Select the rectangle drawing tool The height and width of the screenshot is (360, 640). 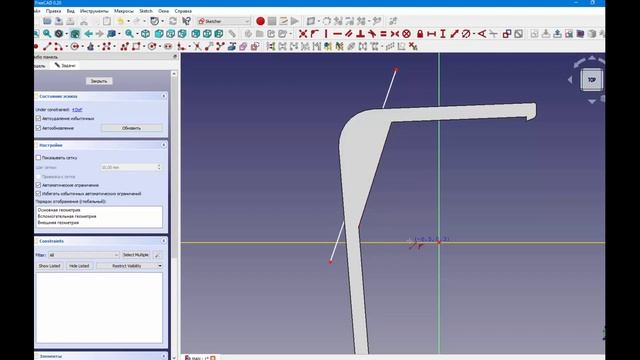pyautogui.click(x=136, y=47)
